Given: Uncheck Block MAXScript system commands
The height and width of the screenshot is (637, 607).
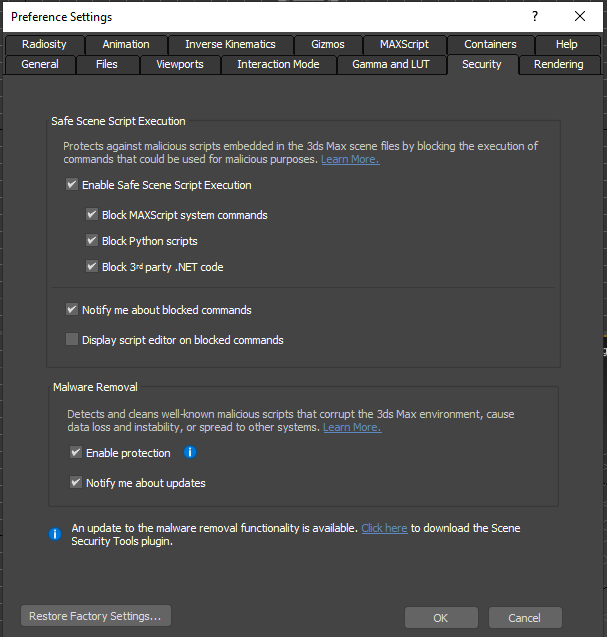Looking at the screenshot, I should [92, 215].
